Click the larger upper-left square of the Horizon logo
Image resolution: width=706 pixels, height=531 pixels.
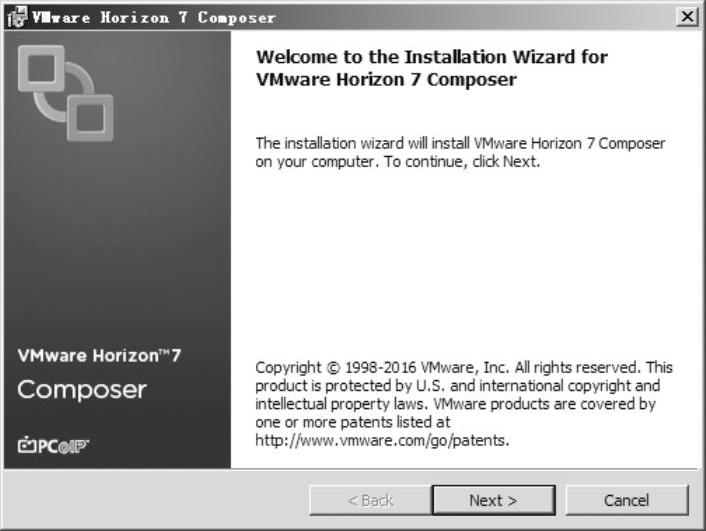41,74
